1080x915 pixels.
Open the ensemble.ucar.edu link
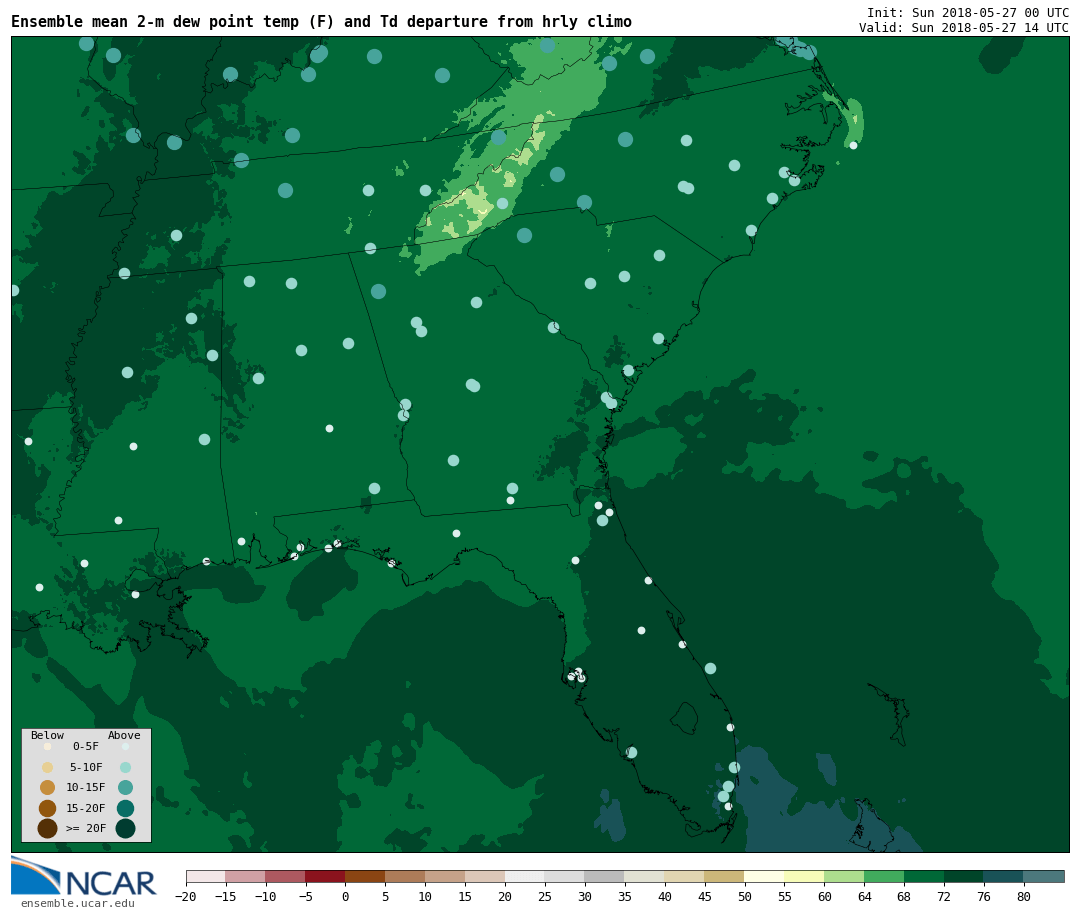coord(77,904)
